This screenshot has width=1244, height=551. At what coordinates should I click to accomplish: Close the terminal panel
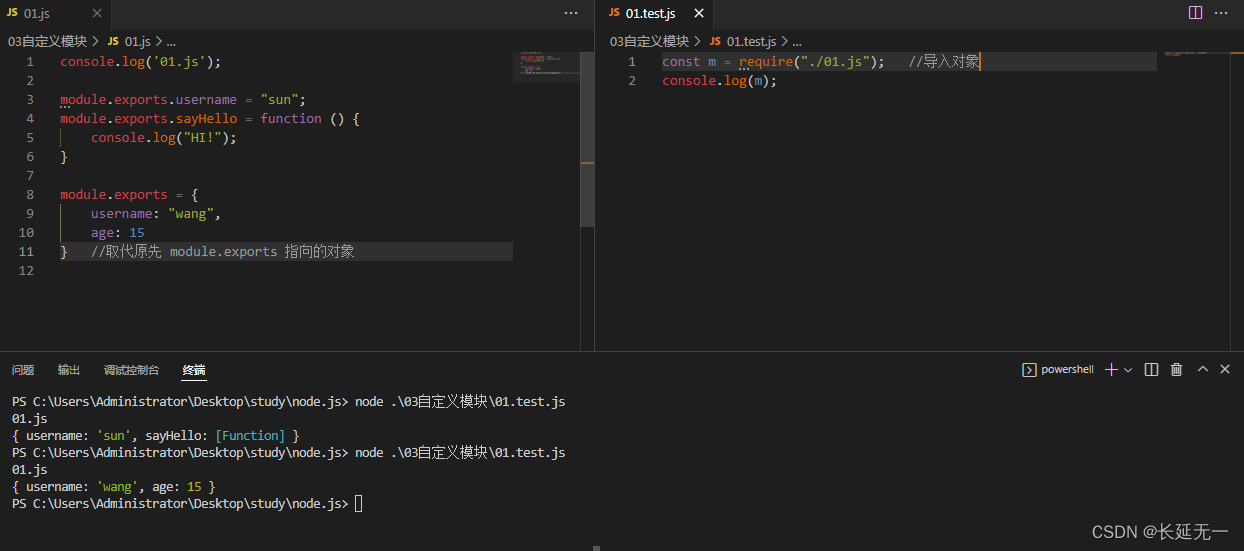1225,370
